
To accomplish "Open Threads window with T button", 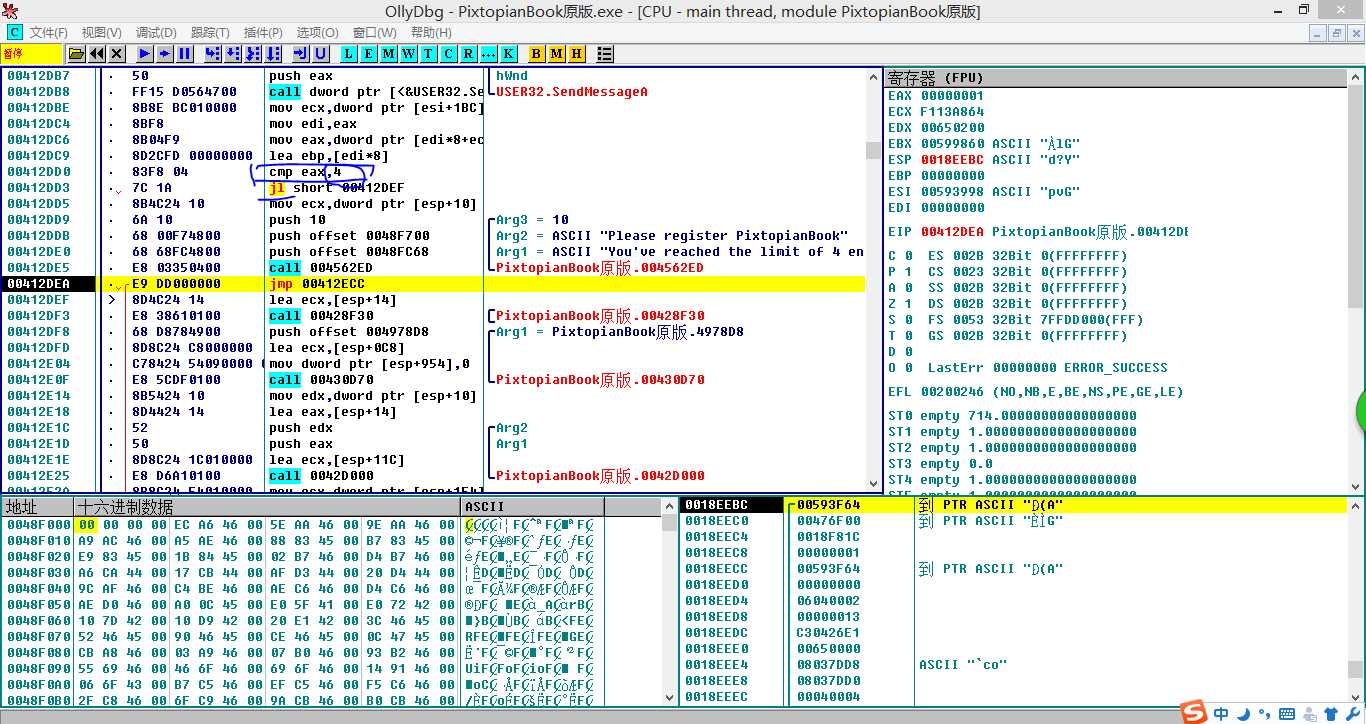I will pyautogui.click(x=429, y=54).
